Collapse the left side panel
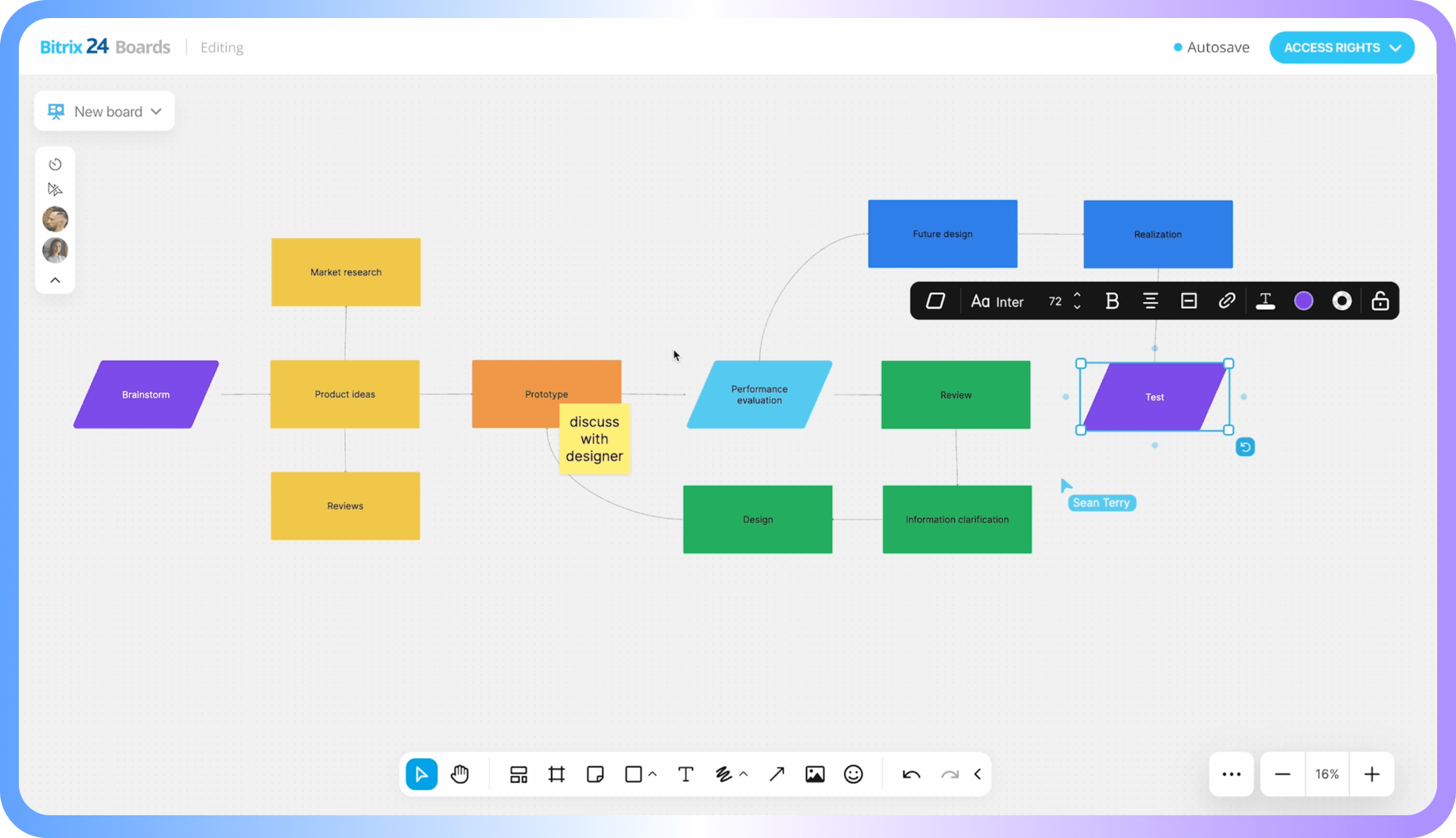This screenshot has width=1456, height=838. pyautogui.click(x=55, y=280)
